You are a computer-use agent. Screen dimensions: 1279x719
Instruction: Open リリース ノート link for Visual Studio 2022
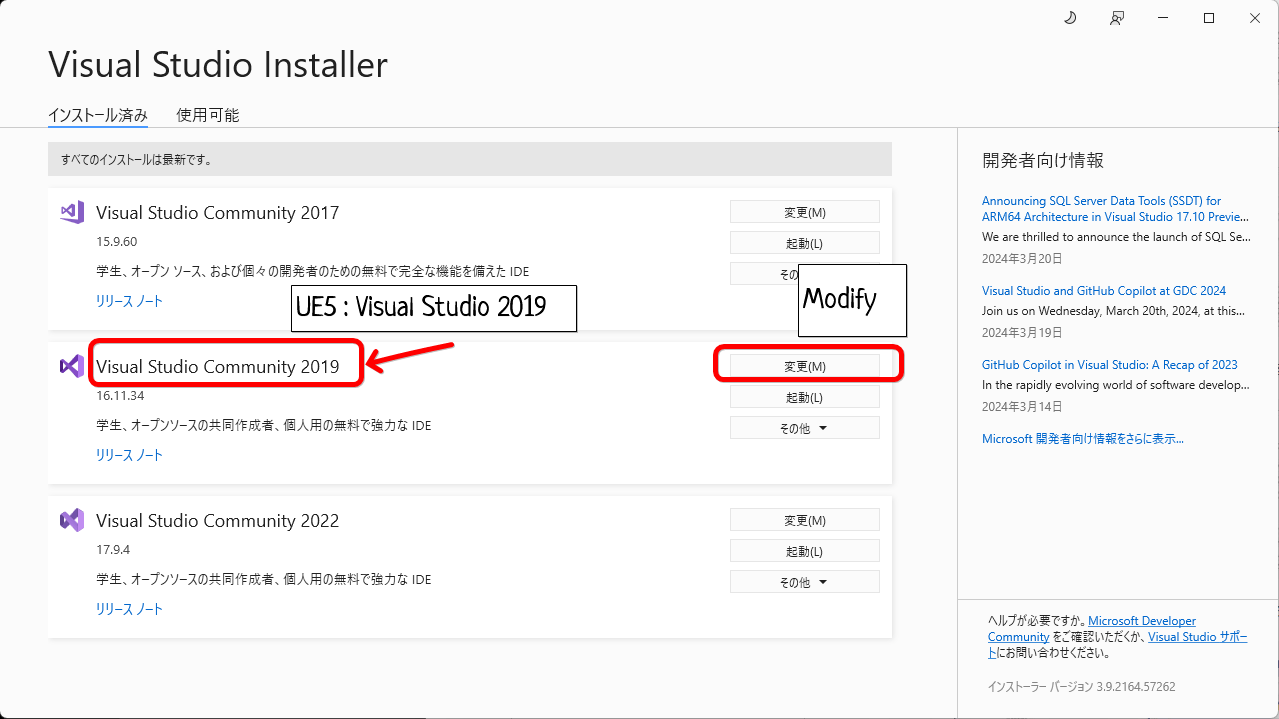coord(129,609)
